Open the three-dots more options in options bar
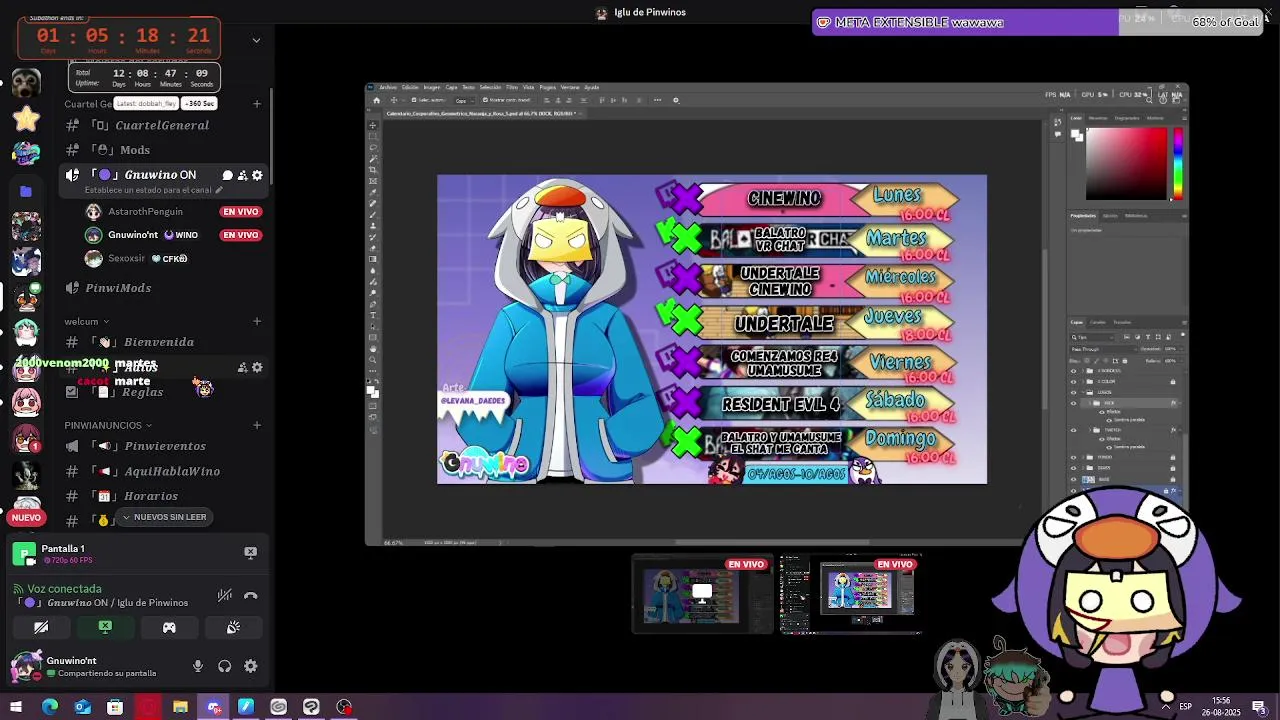This screenshot has width=1280, height=720. pos(657,100)
